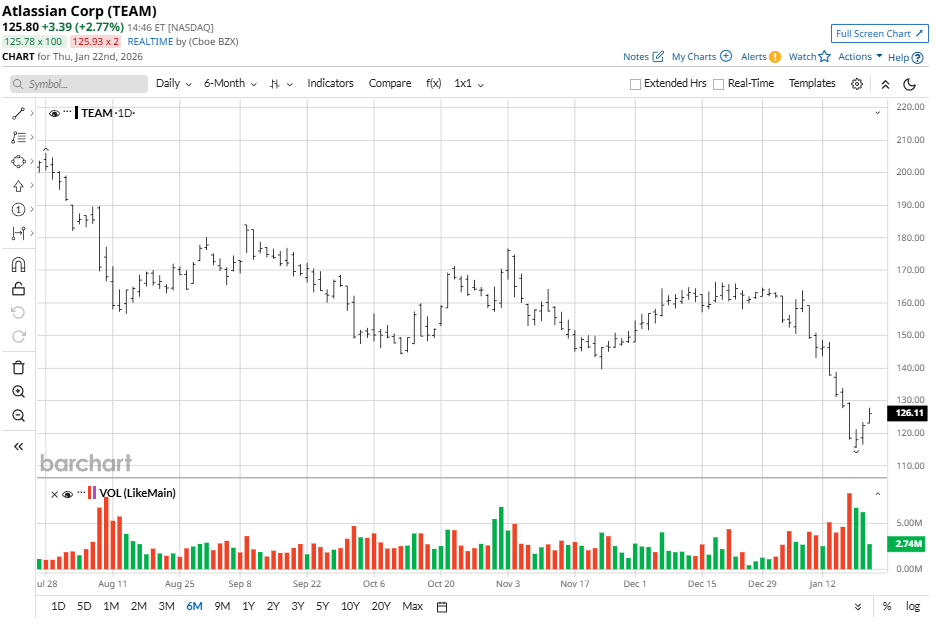Open the bar type chart style selector
Viewport: 936px width, 624px height.
281,84
